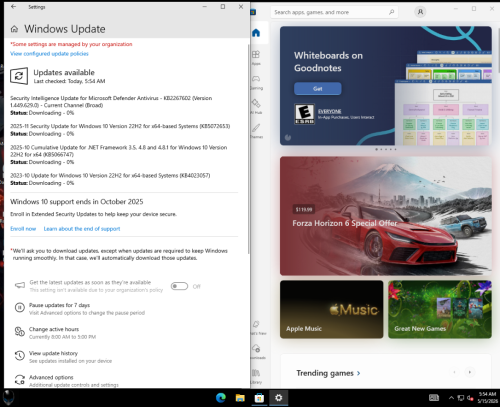Click the Settings home icon beside Windows Update
Image resolution: width=500 pixels, height=407 pixels.
coord(14,29)
